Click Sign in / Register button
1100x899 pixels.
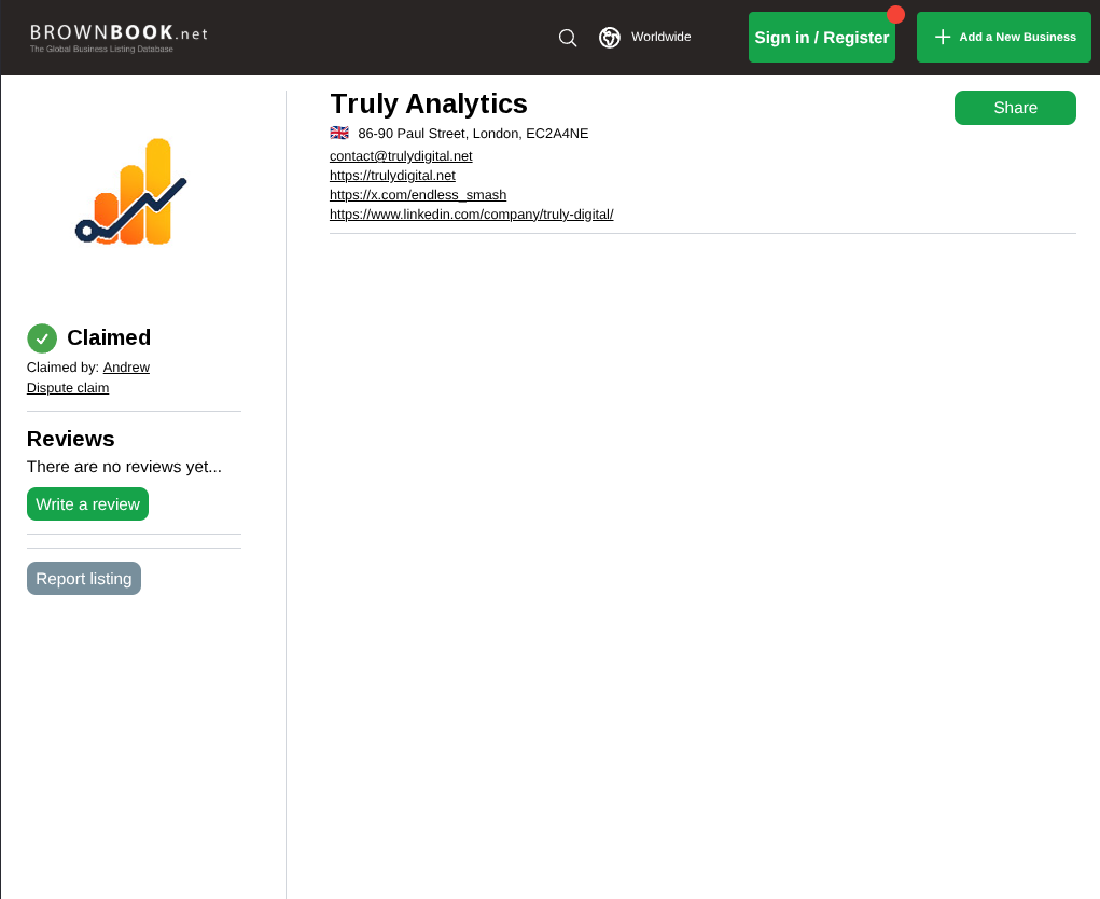821,37
